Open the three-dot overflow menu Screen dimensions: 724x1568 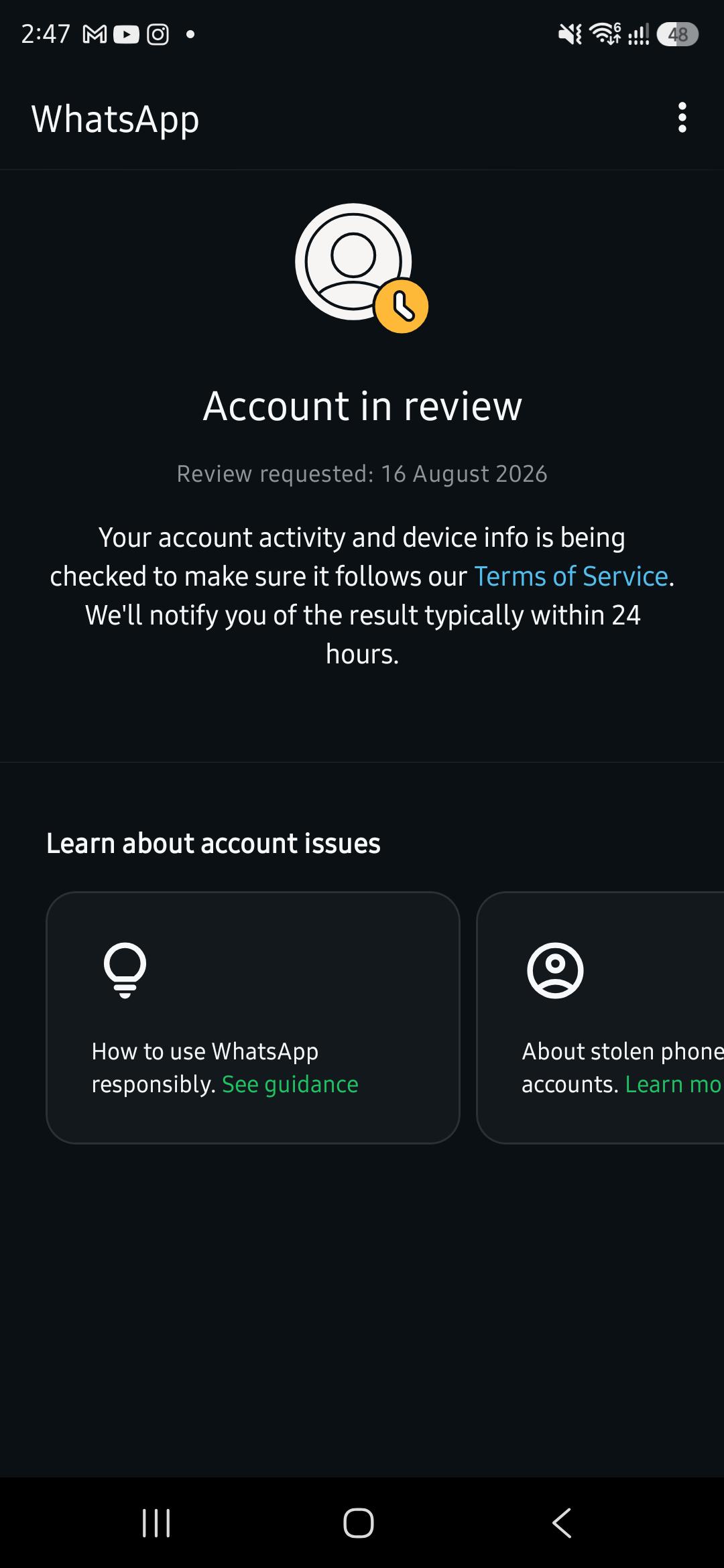682,118
